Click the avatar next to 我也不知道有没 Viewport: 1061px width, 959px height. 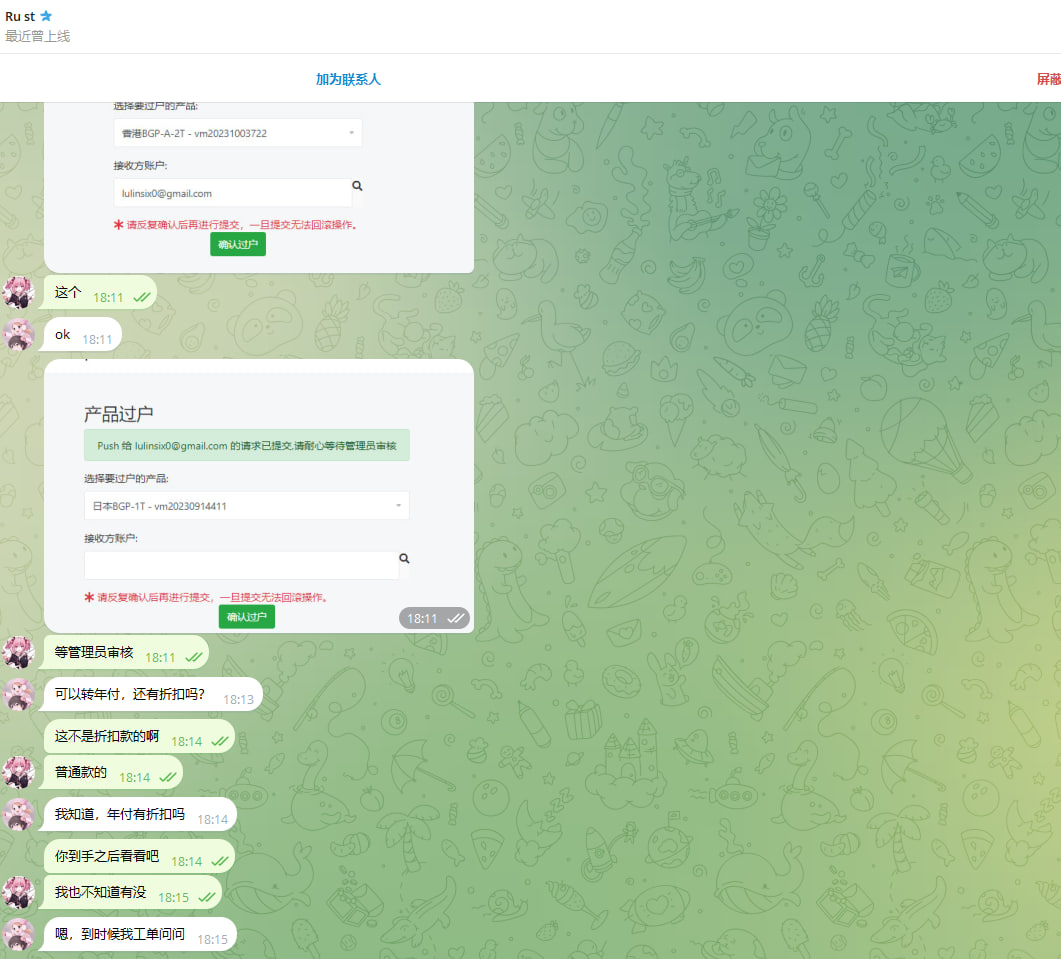(x=18, y=893)
